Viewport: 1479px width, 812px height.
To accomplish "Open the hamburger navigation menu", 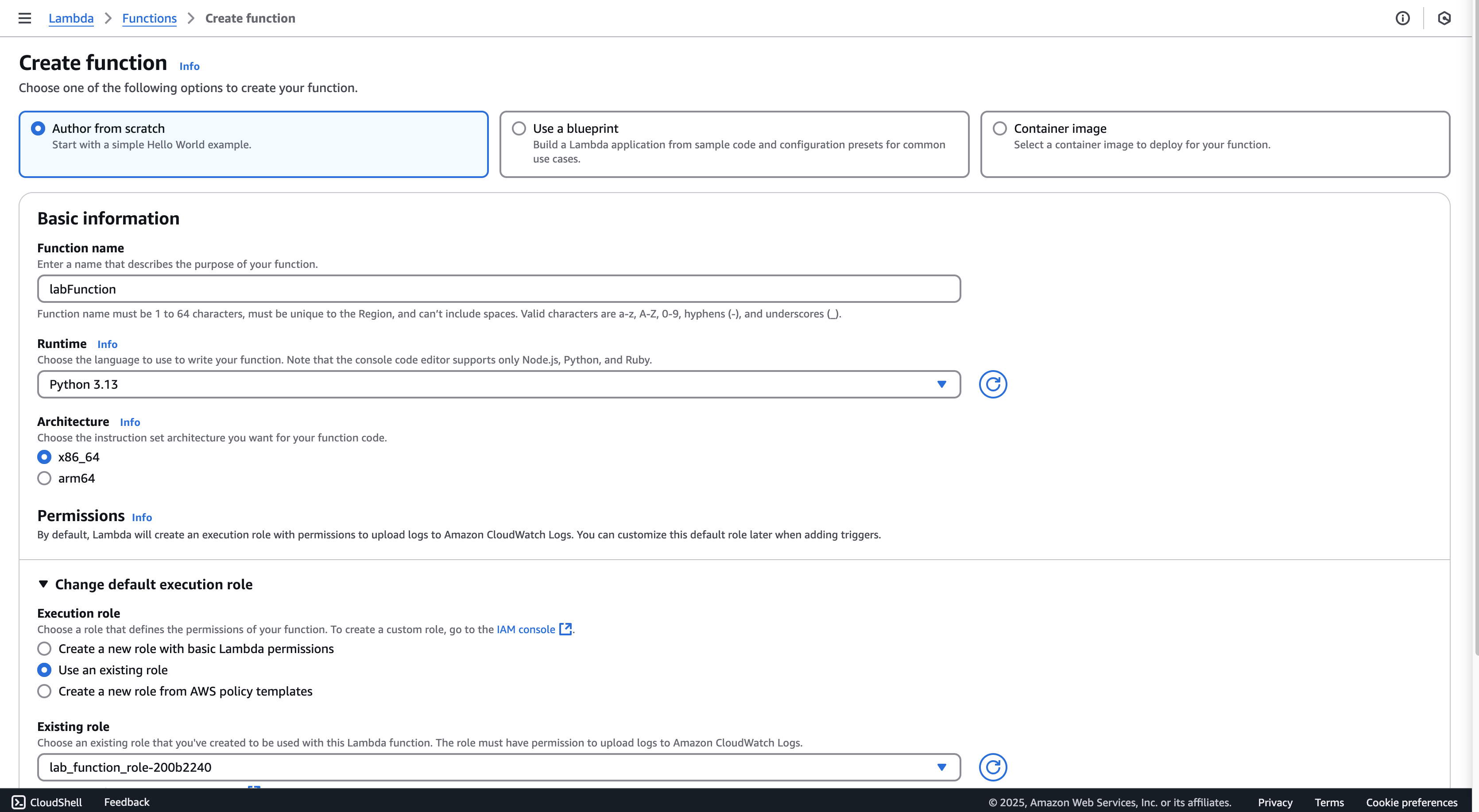I will 25,19.
